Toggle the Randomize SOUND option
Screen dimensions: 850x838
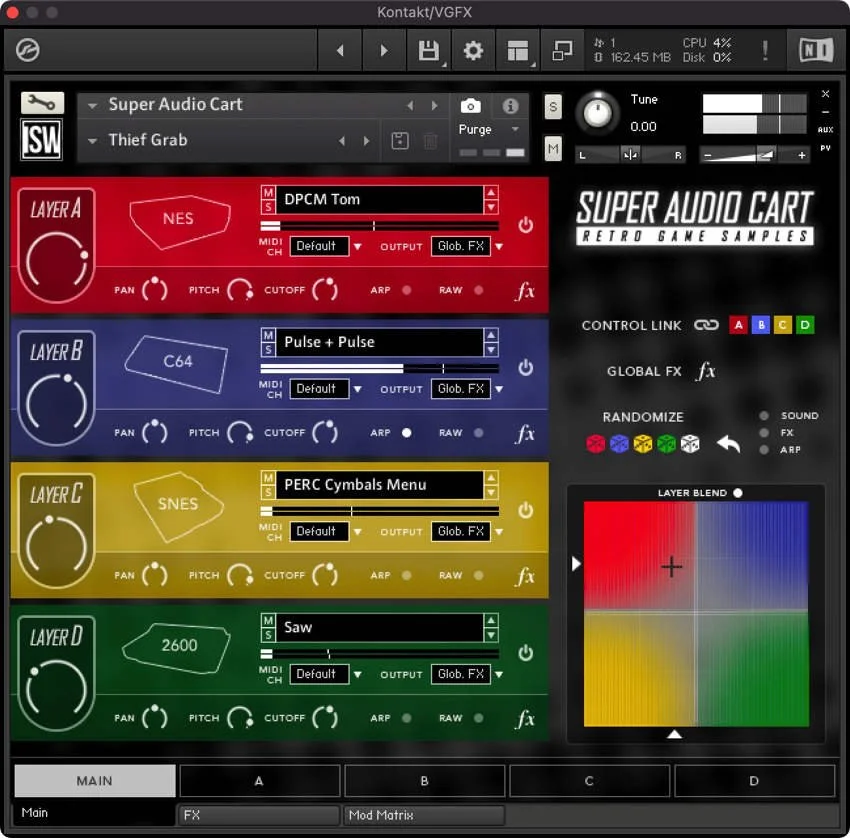[764, 416]
